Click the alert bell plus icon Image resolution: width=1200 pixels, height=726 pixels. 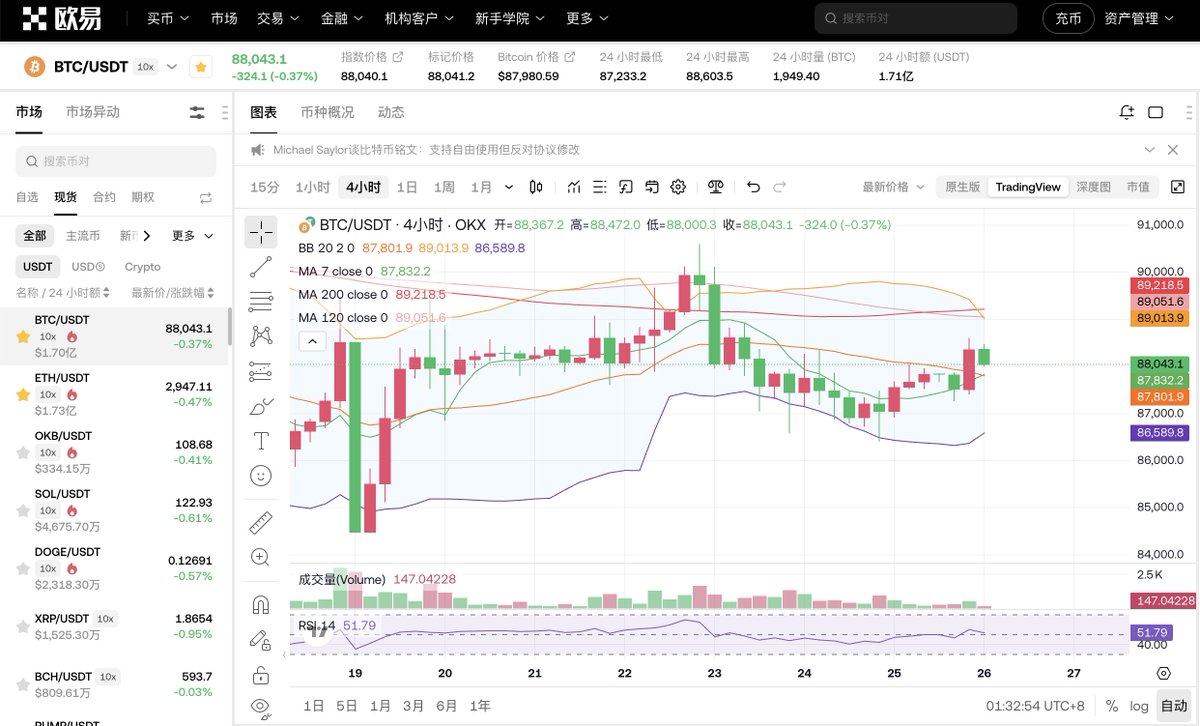point(1127,112)
